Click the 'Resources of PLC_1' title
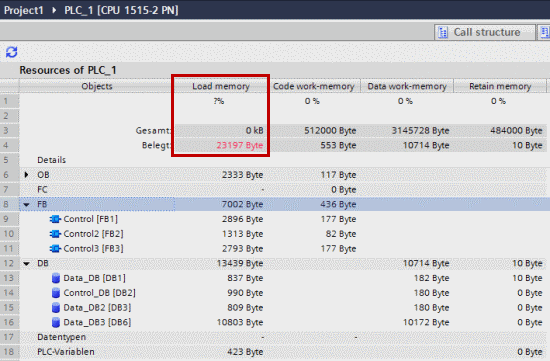550x361 pixels. tap(68, 70)
